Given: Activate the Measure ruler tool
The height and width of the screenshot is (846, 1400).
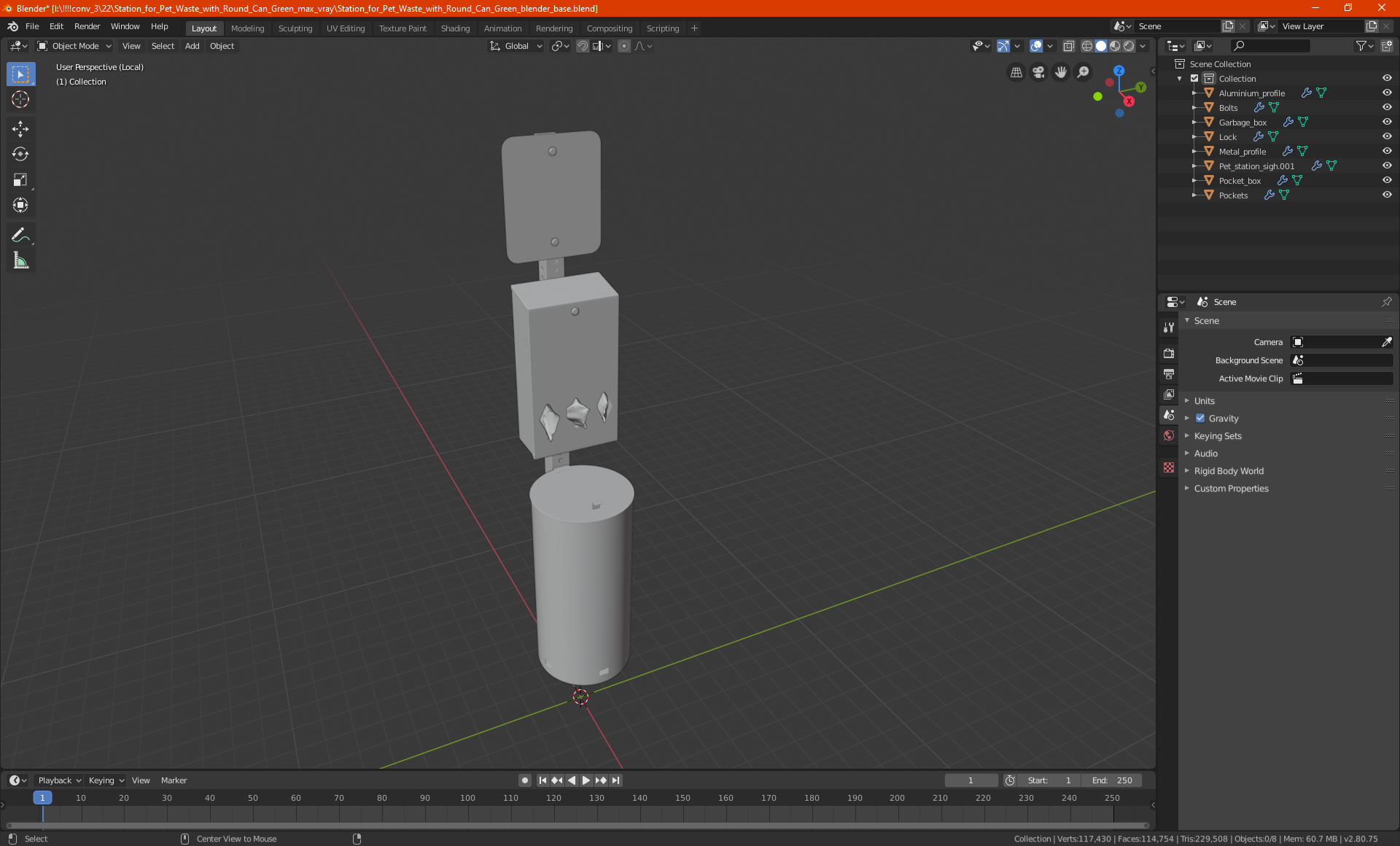Looking at the screenshot, I should [x=20, y=260].
